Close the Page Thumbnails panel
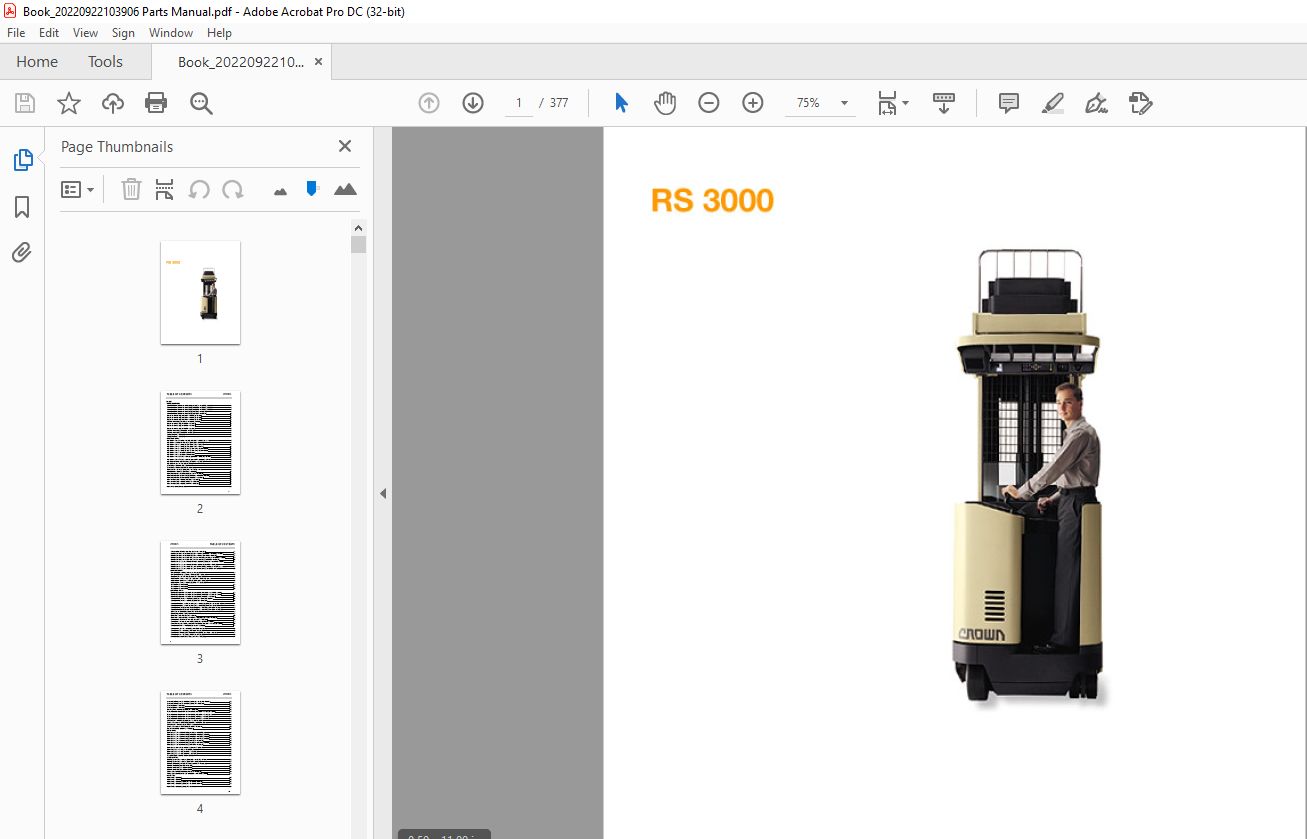 345,146
